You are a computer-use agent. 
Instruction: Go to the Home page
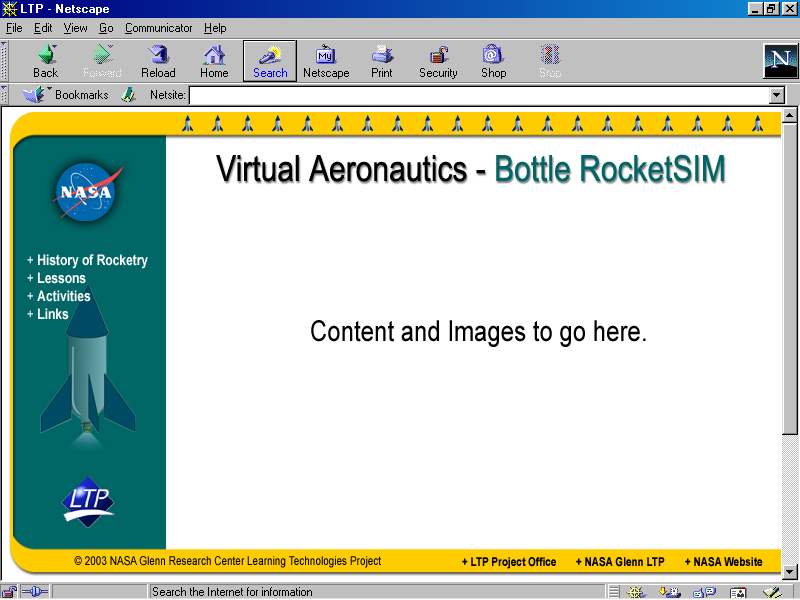click(x=214, y=61)
